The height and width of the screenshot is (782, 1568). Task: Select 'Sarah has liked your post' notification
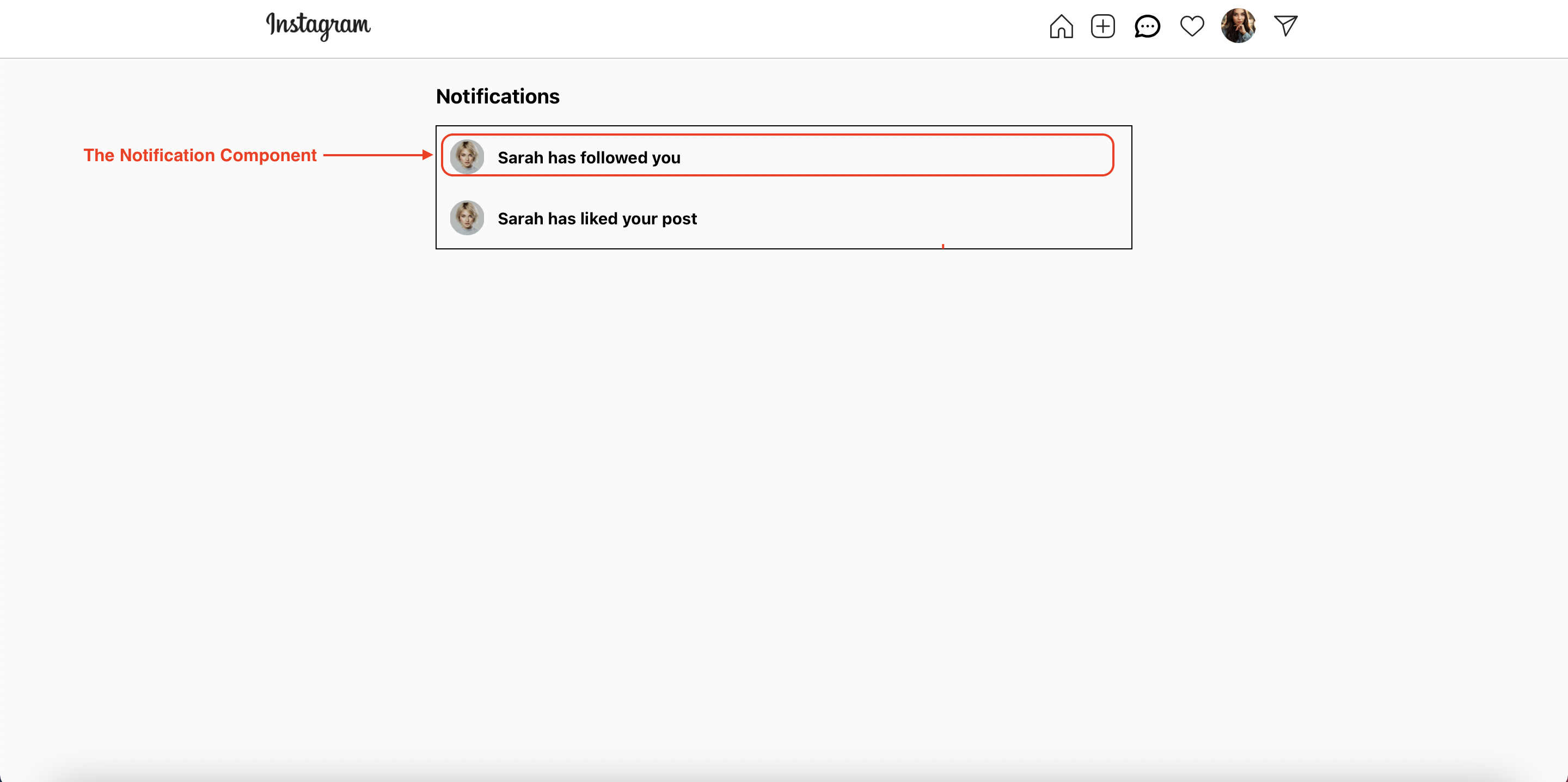pos(777,218)
